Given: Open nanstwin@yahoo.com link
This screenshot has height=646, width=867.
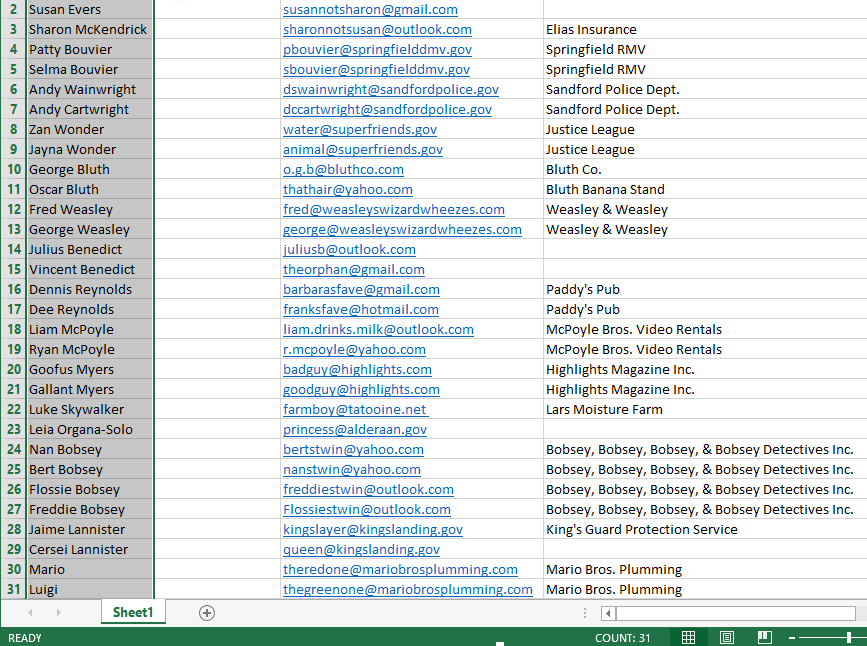Looking at the screenshot, I should 352,469.
